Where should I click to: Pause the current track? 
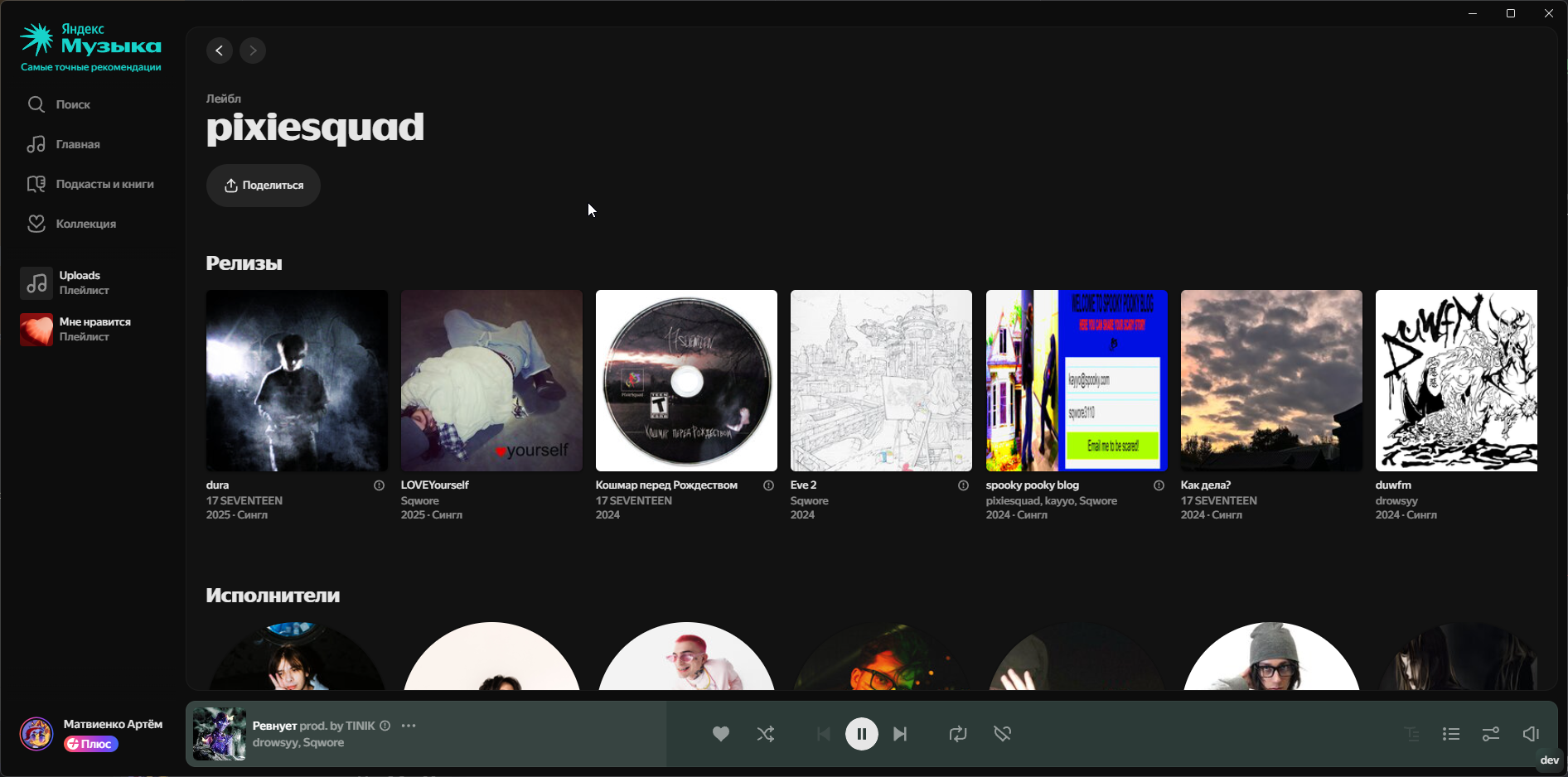pos(862,734)
